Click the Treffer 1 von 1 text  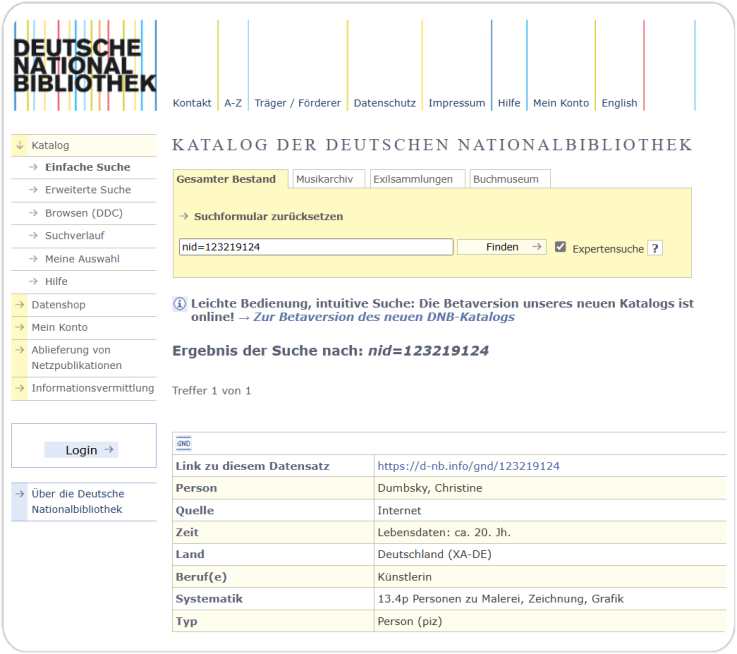point(211,391)
